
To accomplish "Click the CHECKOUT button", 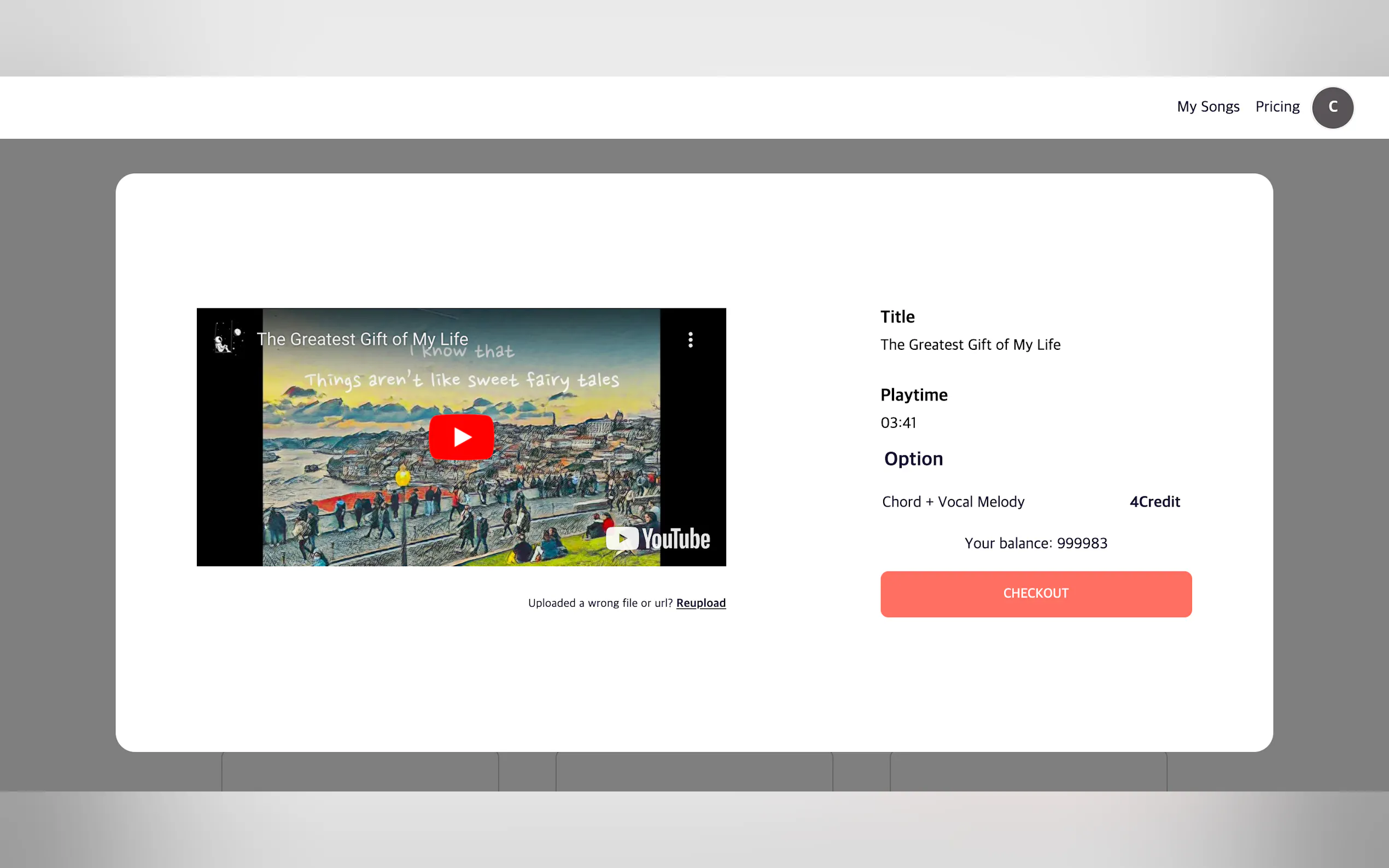I will pyautogui.click(x=1036, y=594).
